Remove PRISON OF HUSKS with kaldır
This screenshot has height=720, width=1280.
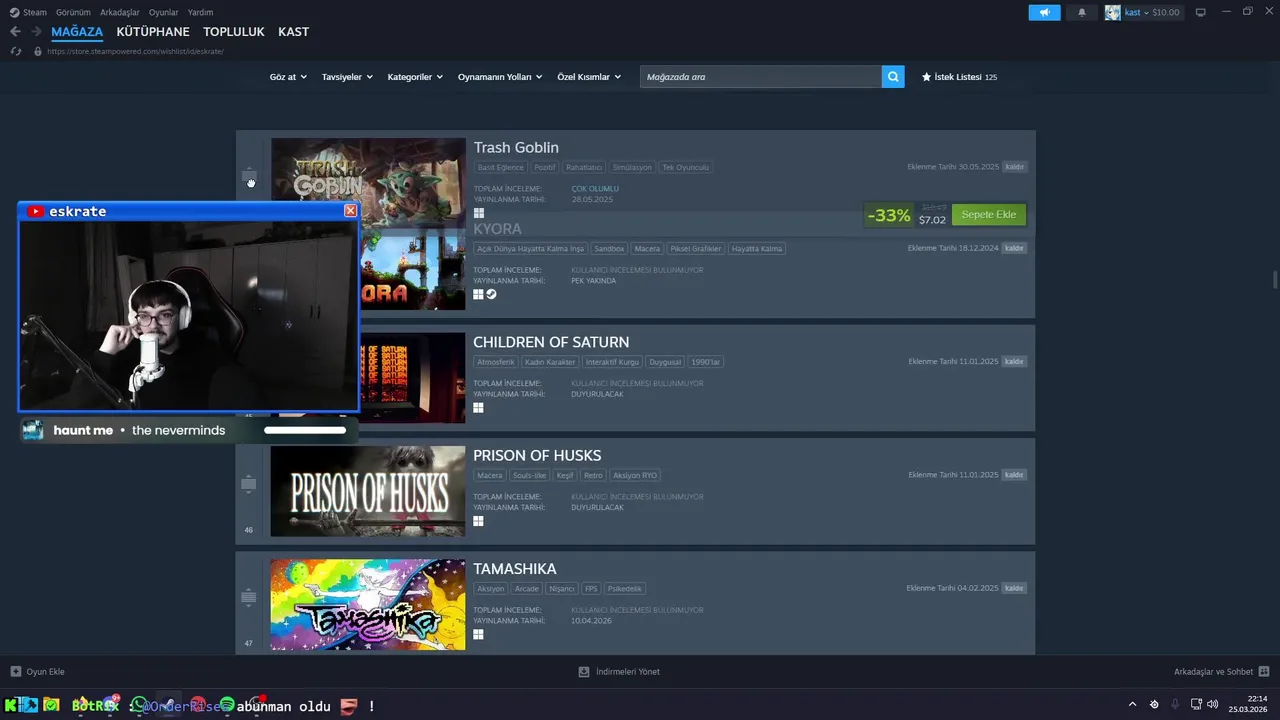click(1014, 475)
